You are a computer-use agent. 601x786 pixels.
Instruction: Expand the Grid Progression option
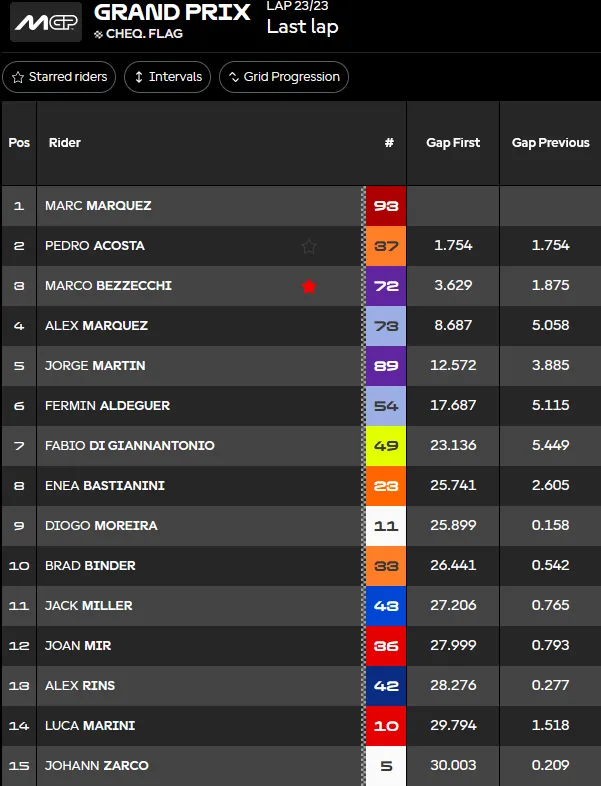[x=284, y=77]
